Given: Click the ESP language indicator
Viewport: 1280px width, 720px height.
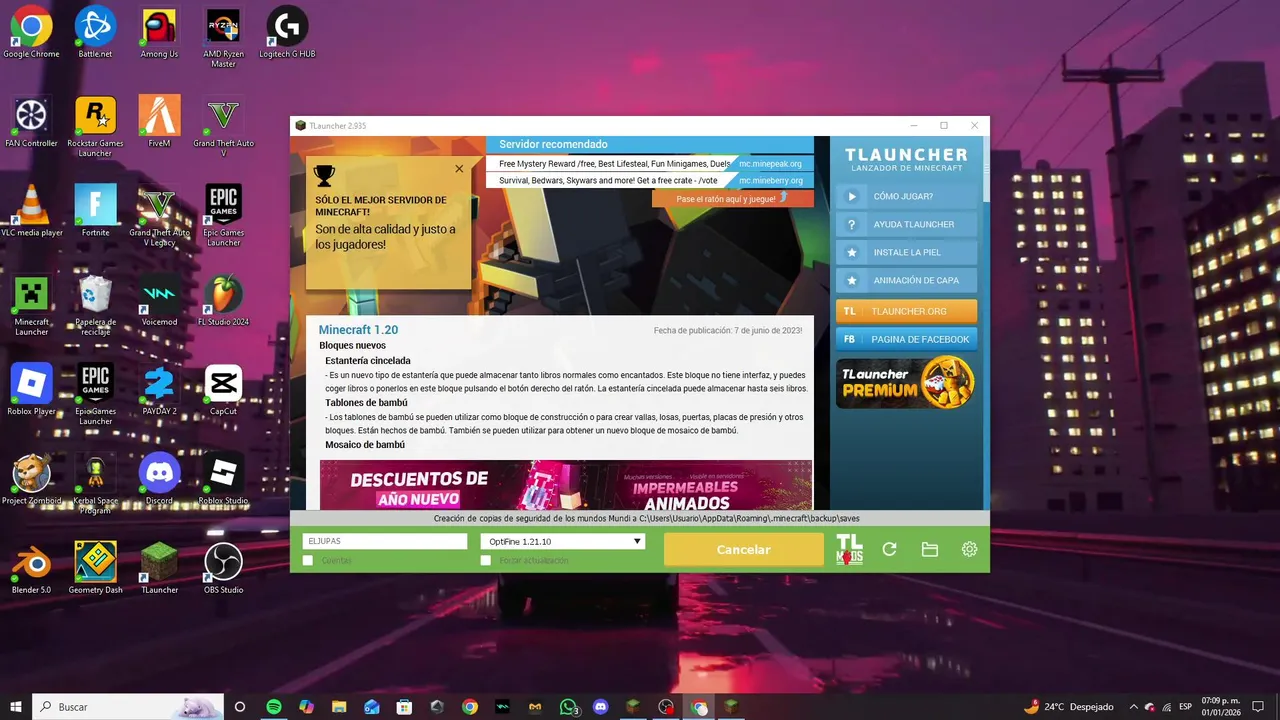Looking at the screenshot, I should coord(1186,706).
